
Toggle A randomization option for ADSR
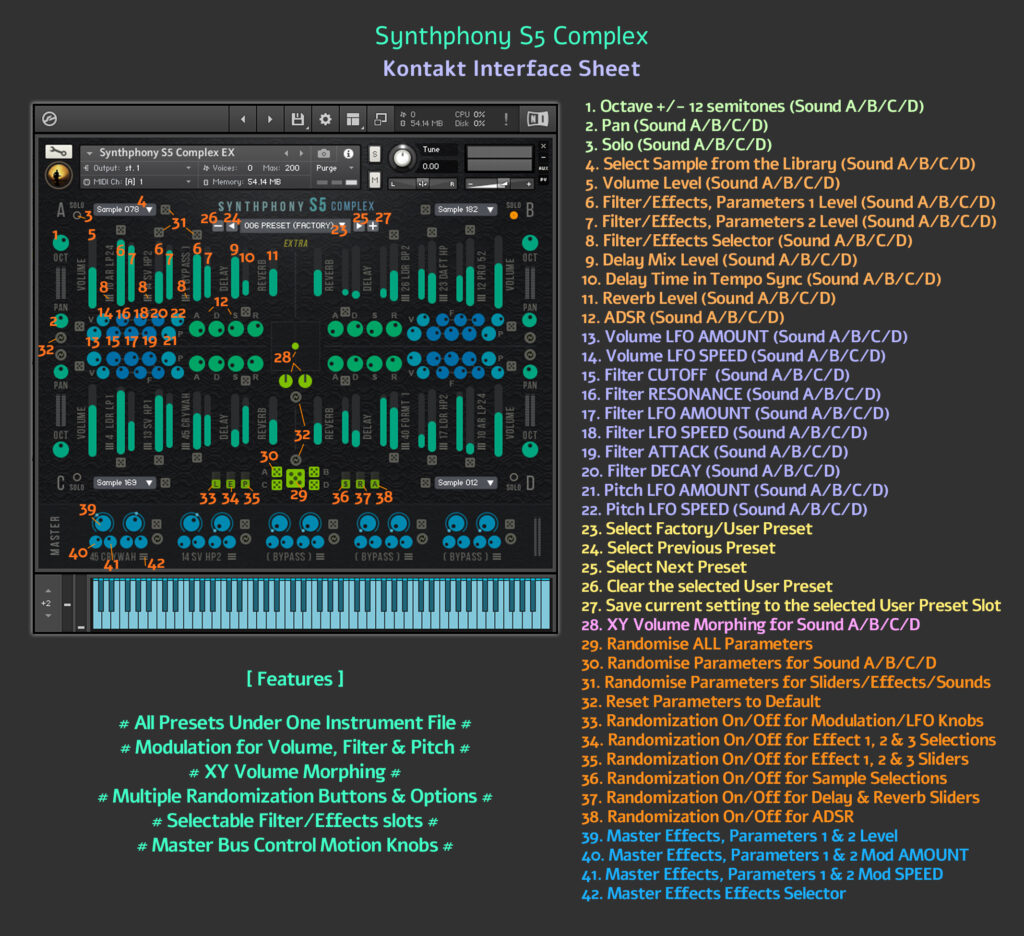click(x=375, y=484)
